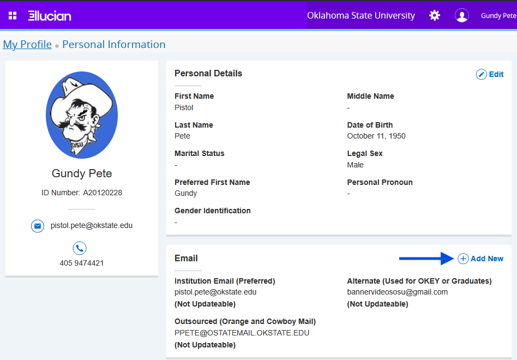Click the Edit link text in Personal Details
Viewport: 517px width, 360px height.
(496, 74)
